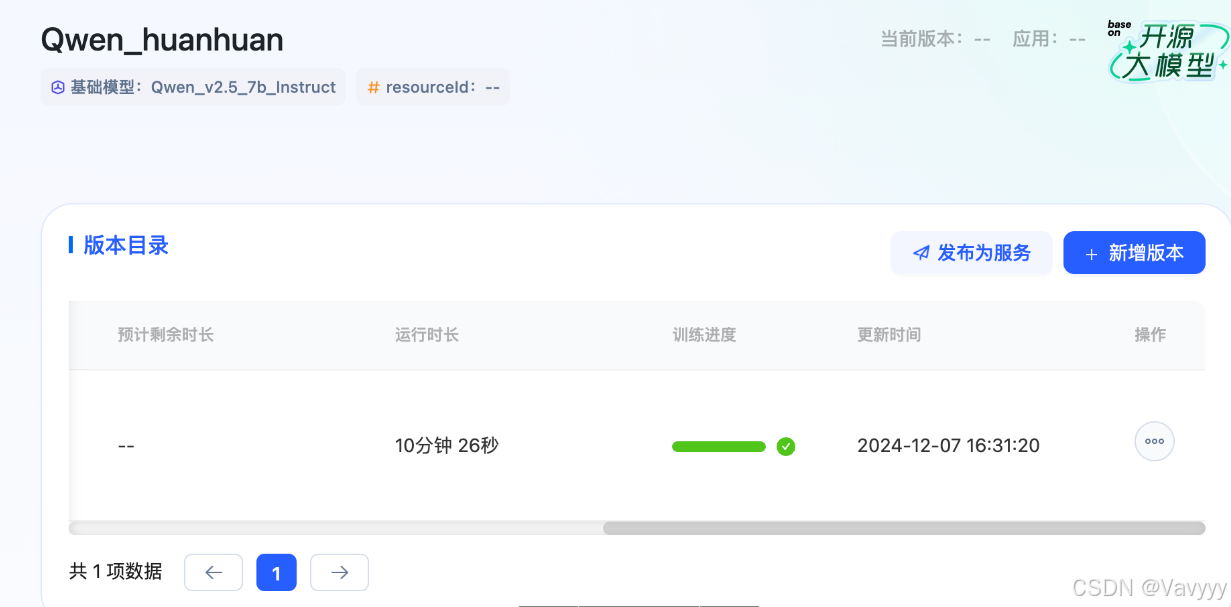
Task: Click the 当前版本 label at top
Action: (x=935, y=39)
